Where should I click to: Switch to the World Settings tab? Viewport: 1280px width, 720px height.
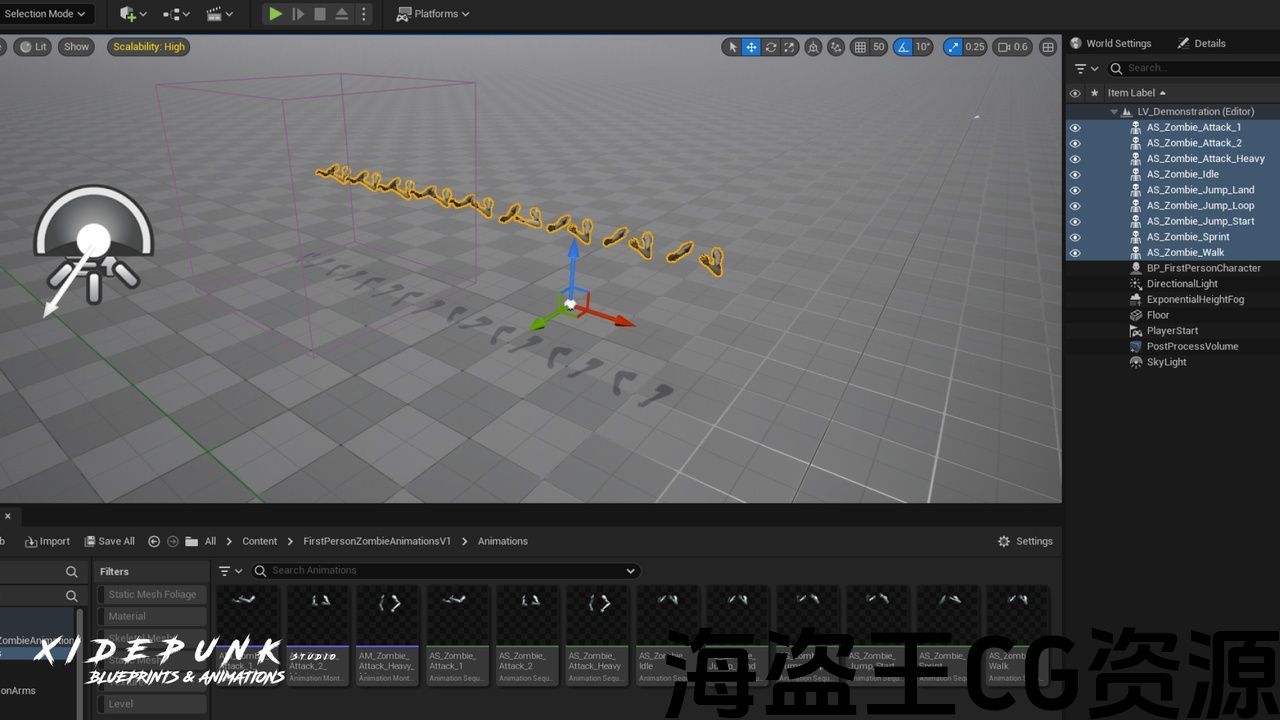coord(1110,43)
